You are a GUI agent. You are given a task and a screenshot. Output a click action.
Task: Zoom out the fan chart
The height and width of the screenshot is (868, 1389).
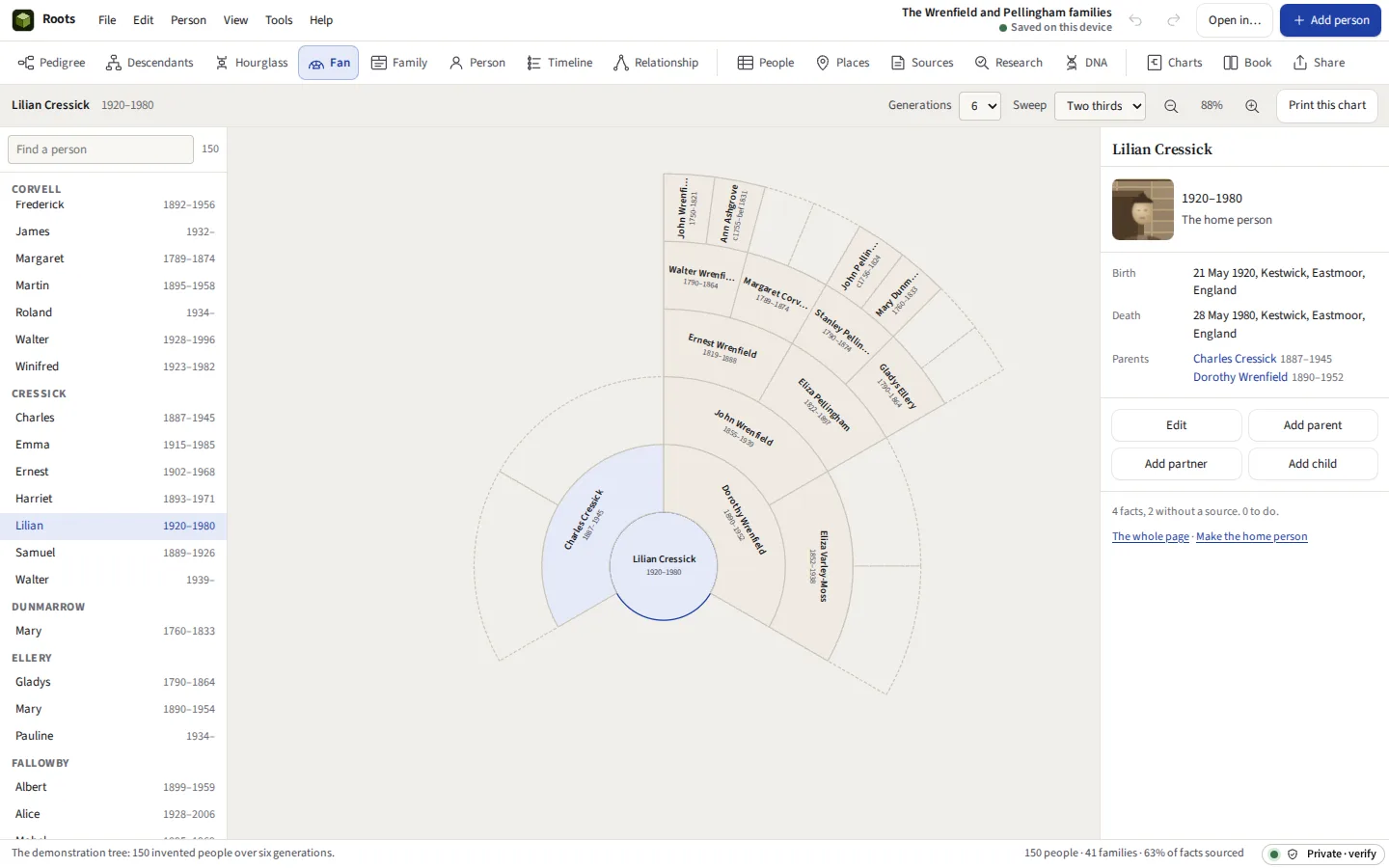1171,106
